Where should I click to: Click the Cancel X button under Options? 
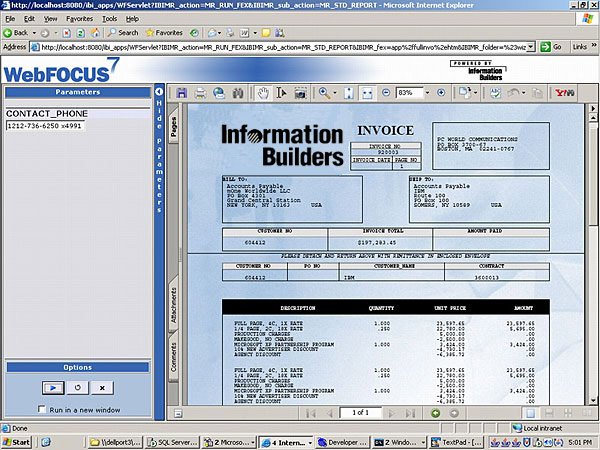(x=102, y=388)
